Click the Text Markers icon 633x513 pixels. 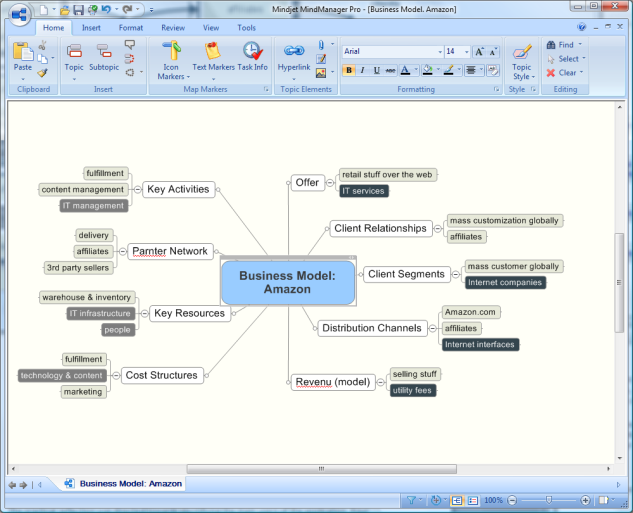click(x=212, y=55)
